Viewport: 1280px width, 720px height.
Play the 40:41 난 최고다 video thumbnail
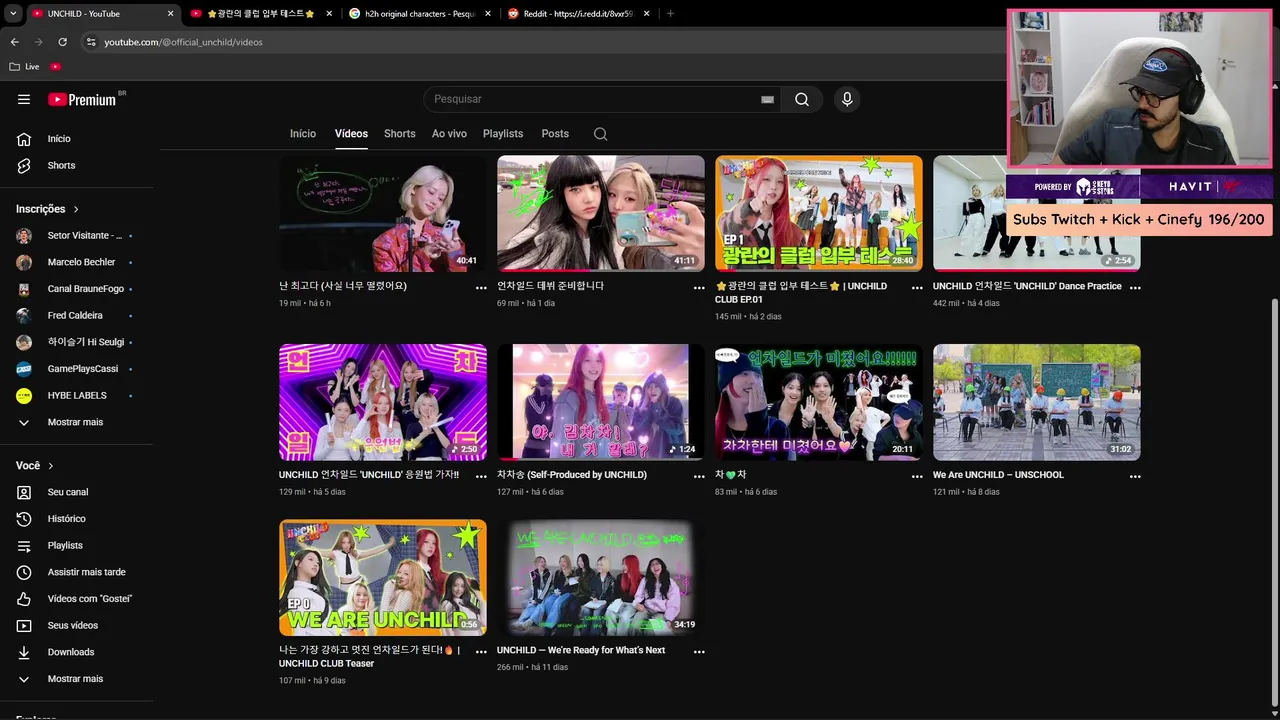click(383, 213)
